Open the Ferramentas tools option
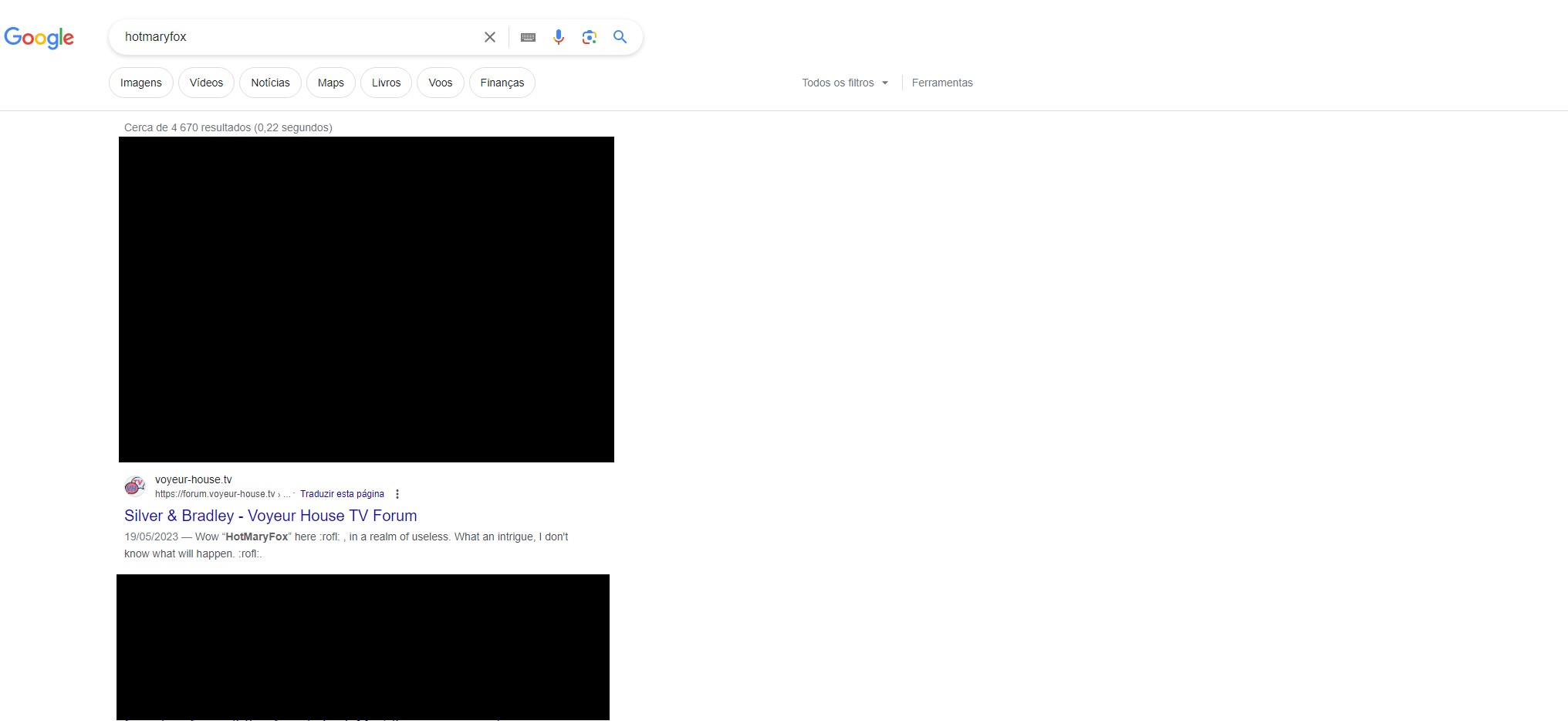Image resolution: width=1568 pixels, height=721 pixels. [x=942, y=83]
